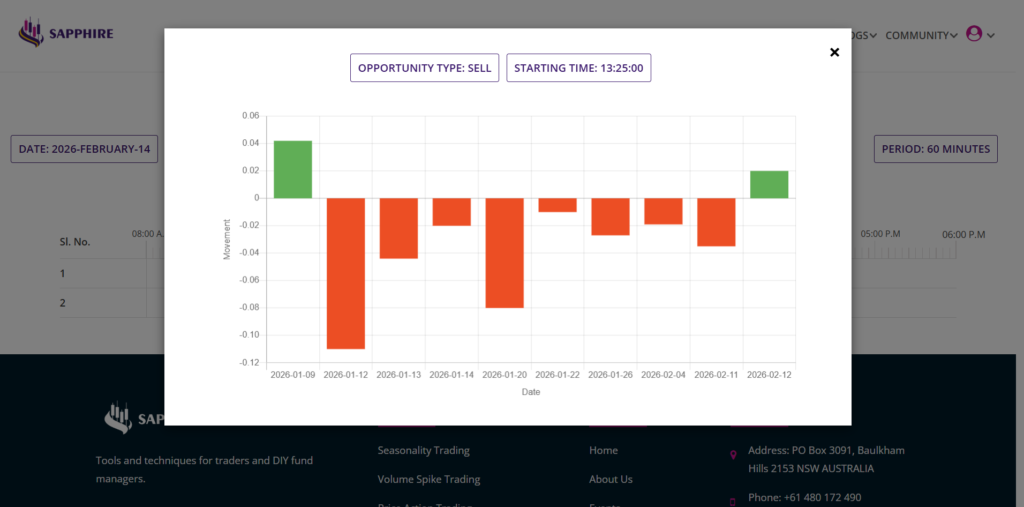This screenshot has height=507, width=1024.
Task: Select the green bar for 2026-01-09
Action: 293,169
